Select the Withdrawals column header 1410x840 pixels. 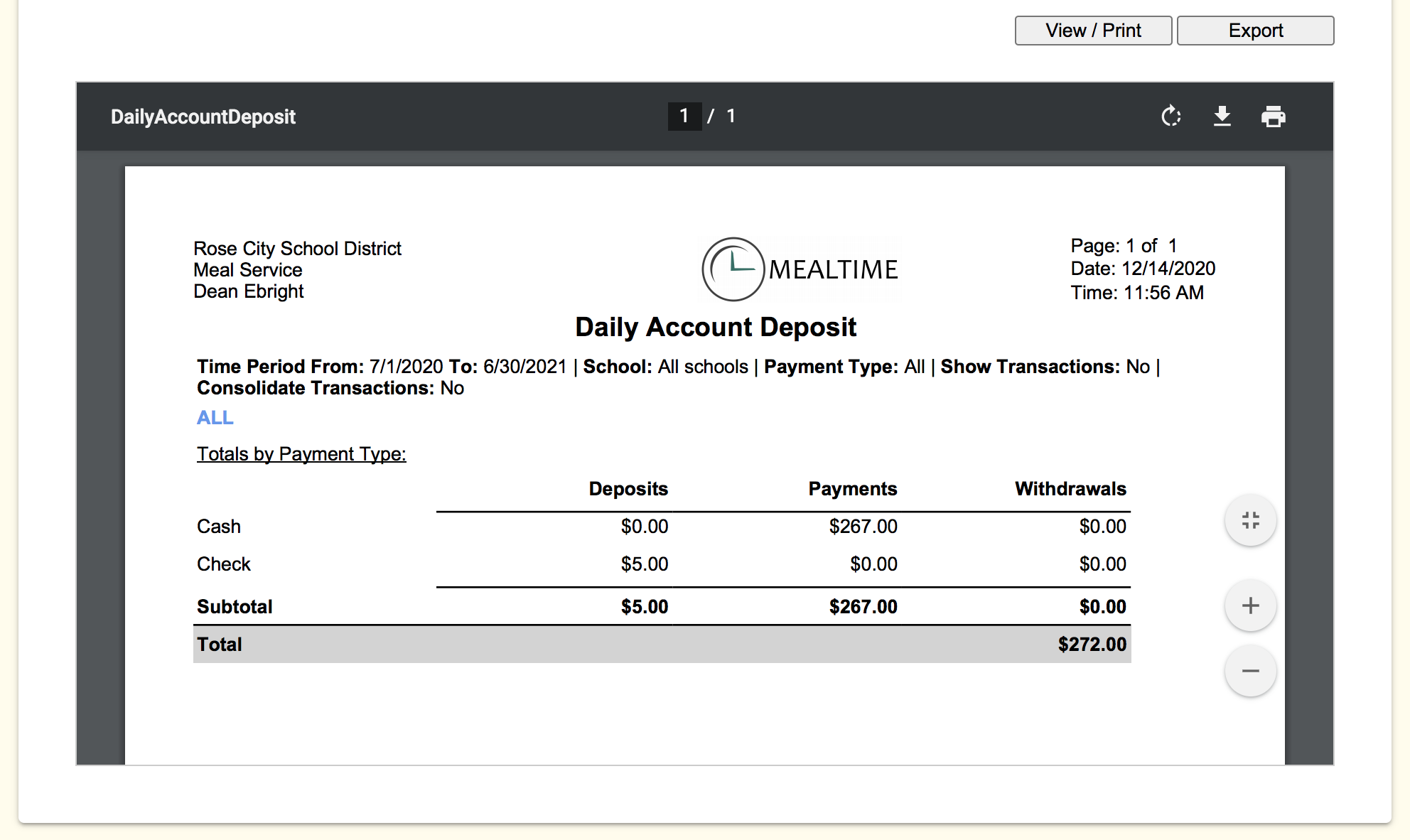(x=1070, y=489)
